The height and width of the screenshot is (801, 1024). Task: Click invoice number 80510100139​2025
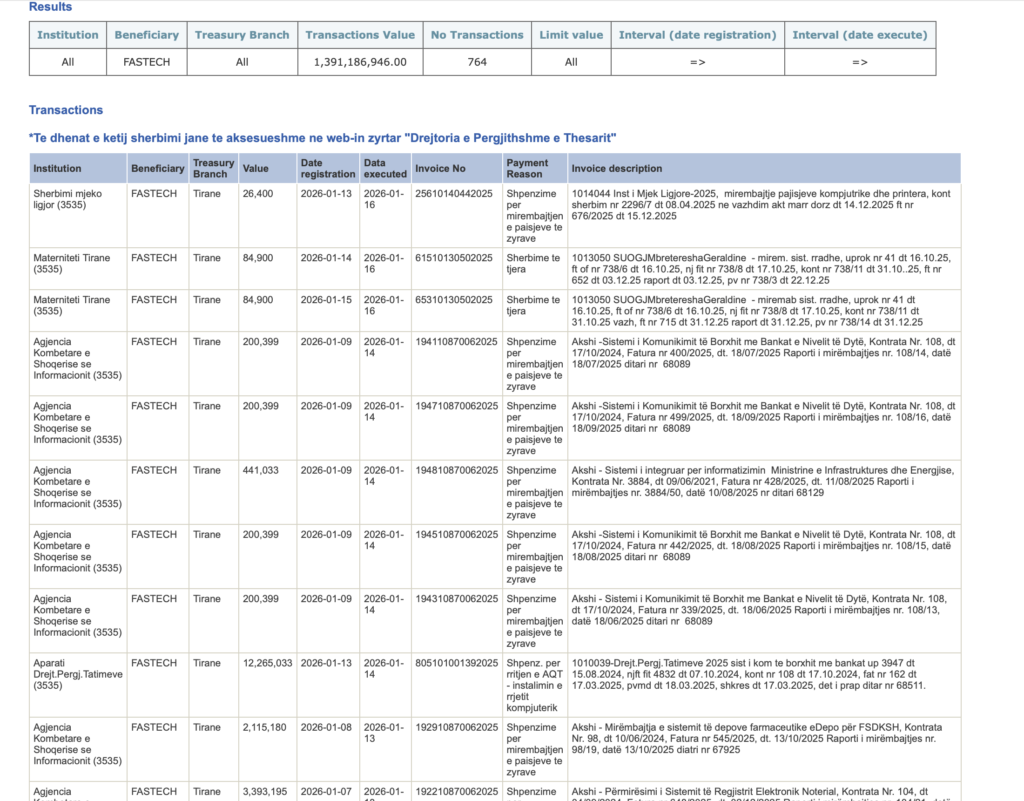[454, 663]
